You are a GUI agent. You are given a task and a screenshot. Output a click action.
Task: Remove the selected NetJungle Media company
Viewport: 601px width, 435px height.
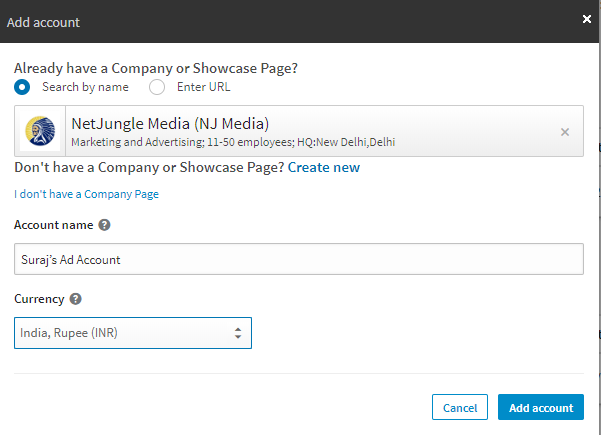click(565, 132)
